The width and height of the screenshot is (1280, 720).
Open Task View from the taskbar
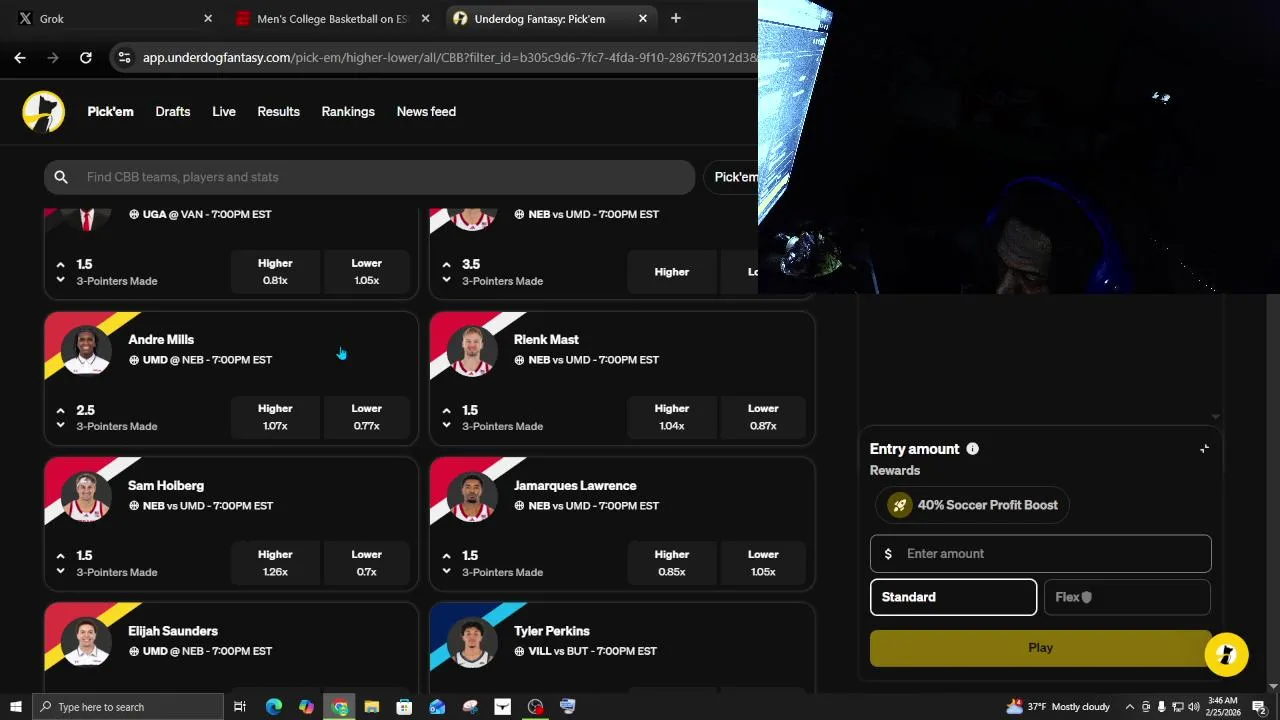coord(240,707)
